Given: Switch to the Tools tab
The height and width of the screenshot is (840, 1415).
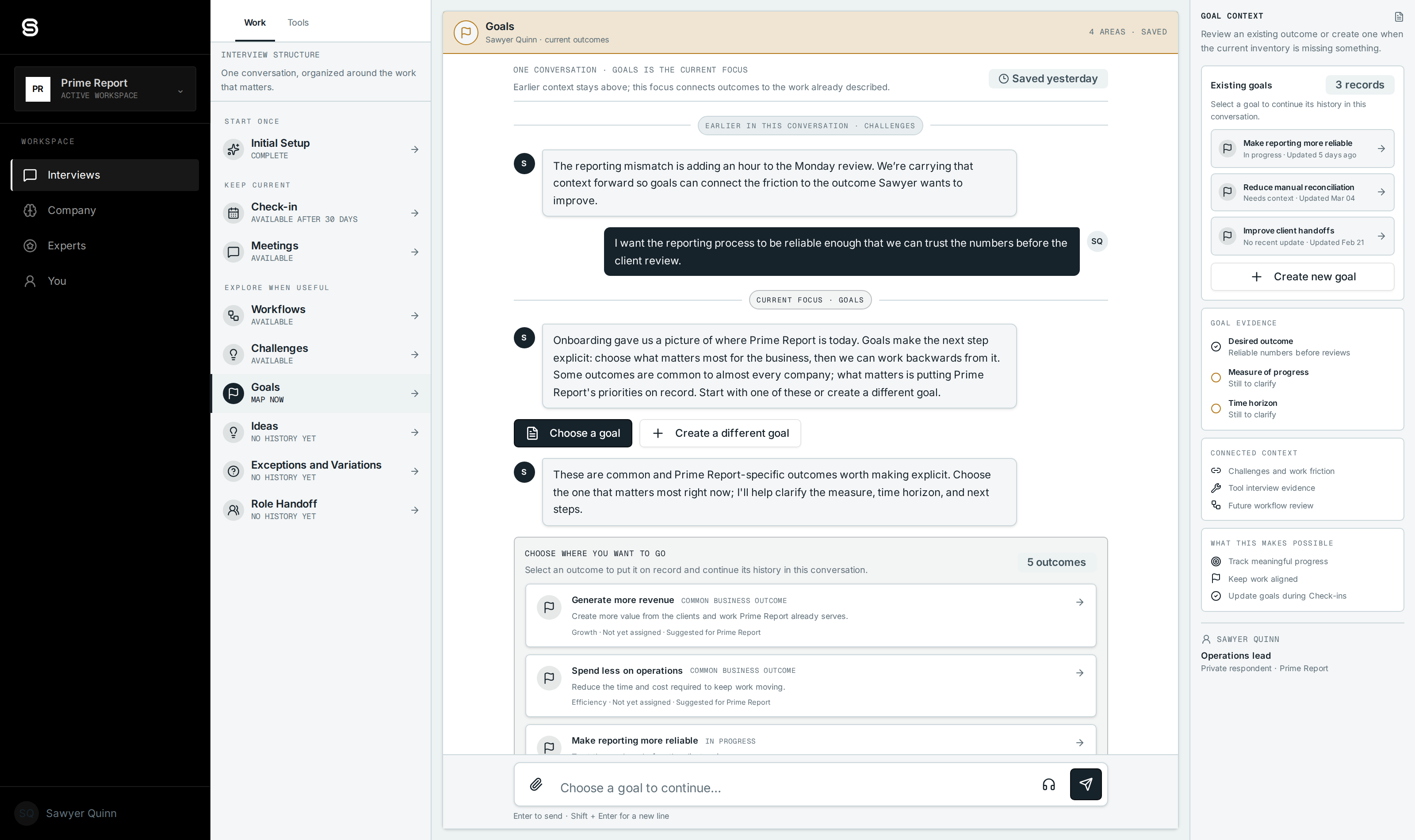Looking at the screenshot, I should [x=298, y=23].
